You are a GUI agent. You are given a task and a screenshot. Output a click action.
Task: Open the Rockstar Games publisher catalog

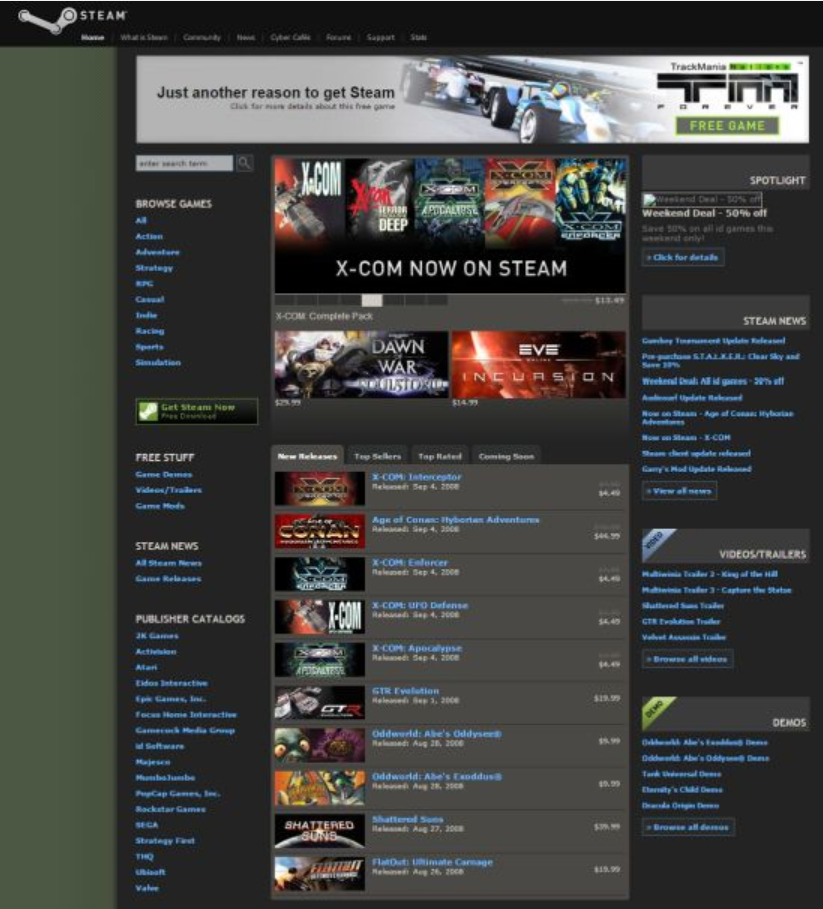coord(170,809)
